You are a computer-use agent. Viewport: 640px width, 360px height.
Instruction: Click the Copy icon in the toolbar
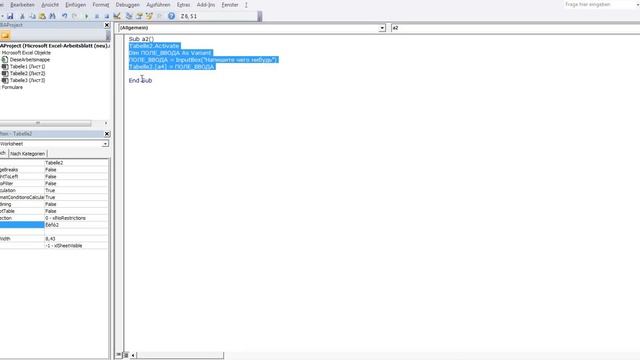click(x=32, y=16)
